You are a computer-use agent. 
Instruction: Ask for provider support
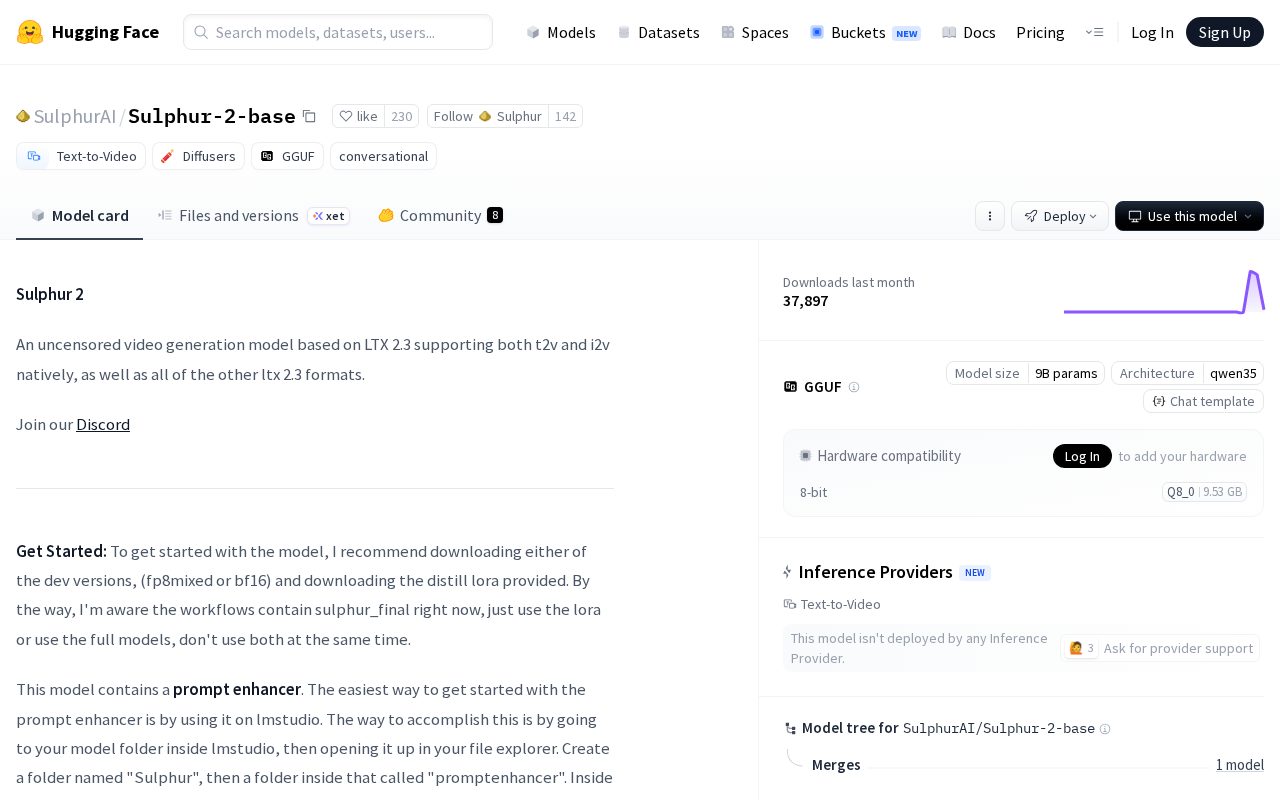pyautogui.click(x=1160, y=648)
